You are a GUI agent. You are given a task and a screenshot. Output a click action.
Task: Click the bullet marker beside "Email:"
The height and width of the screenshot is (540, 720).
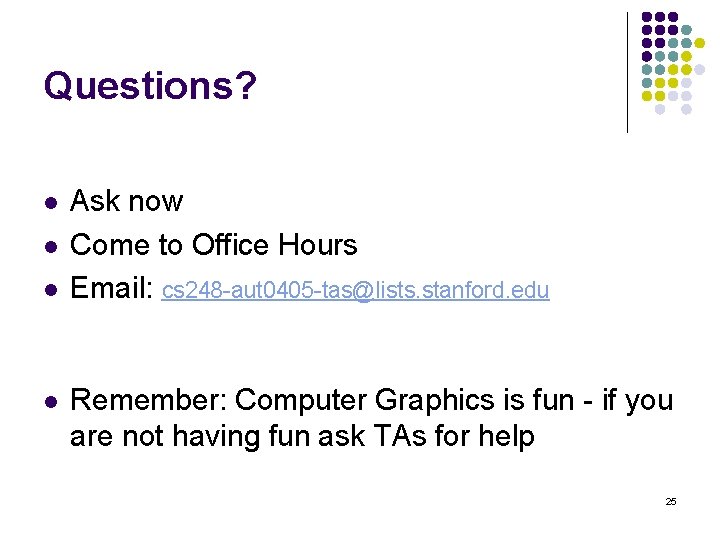(49, 290)
